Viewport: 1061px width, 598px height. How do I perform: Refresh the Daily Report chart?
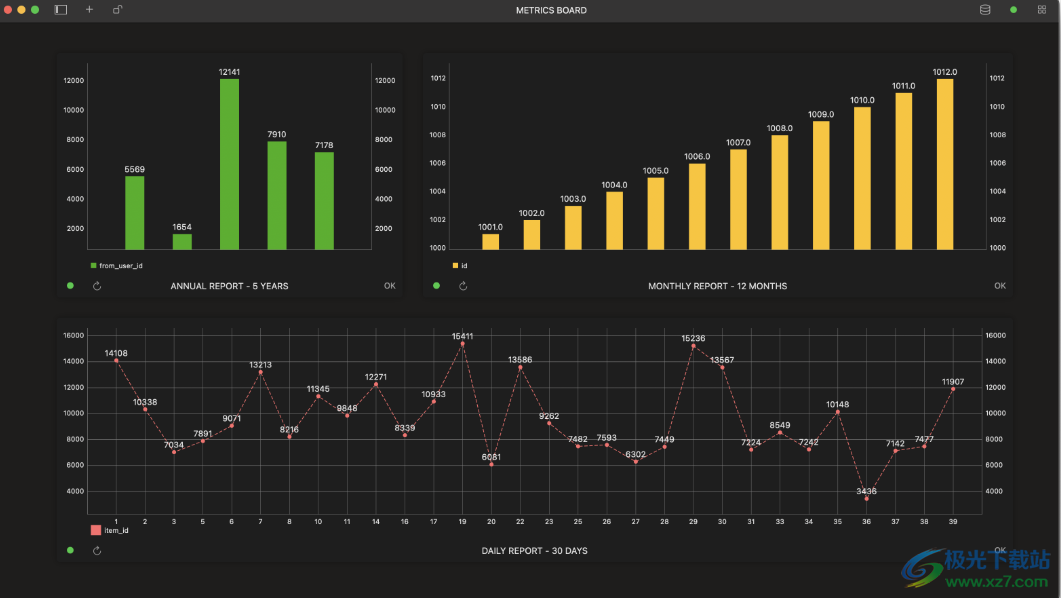pyautogui.click(x=97, y=551)
